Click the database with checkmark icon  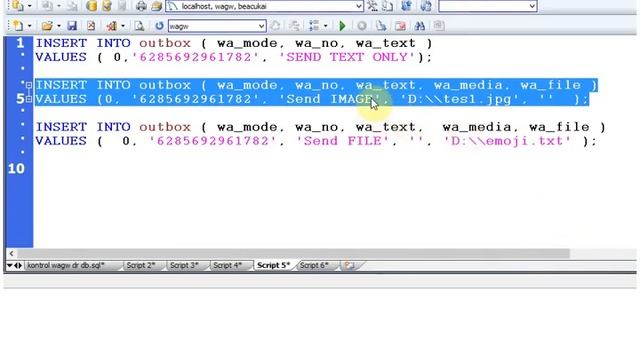tap(107, 6)
